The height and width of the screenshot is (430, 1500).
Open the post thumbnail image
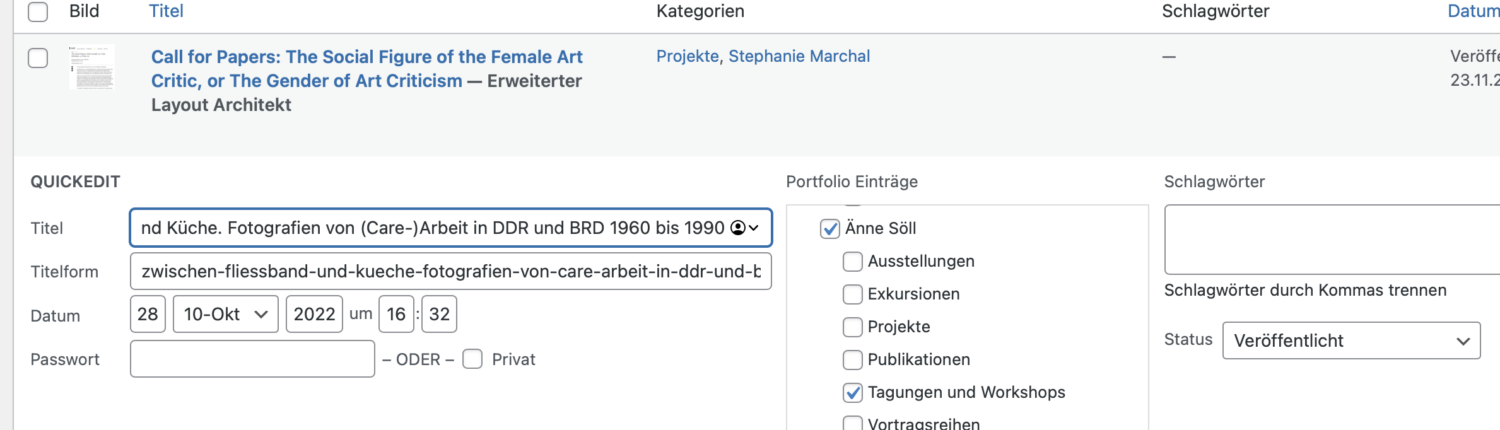click(92, 68)
